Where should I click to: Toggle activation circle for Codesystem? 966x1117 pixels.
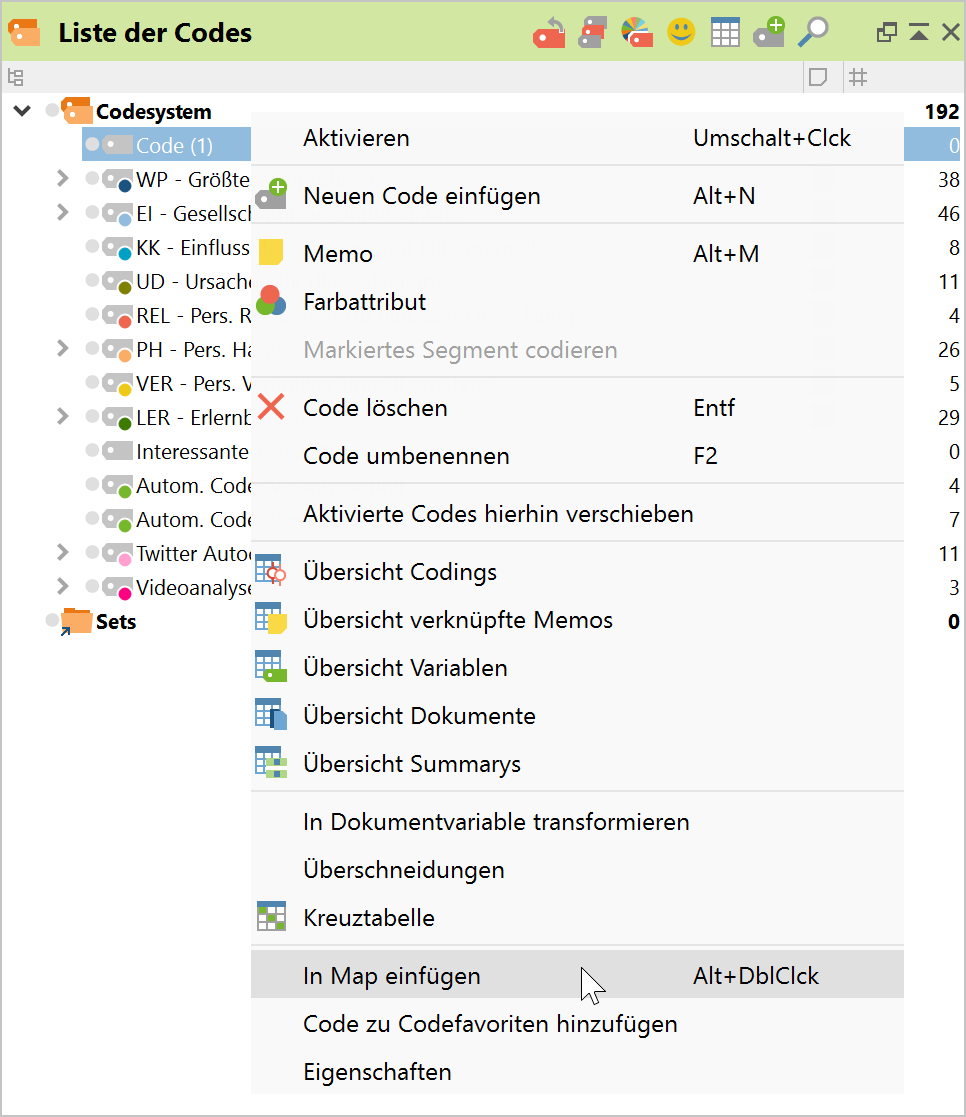[x=52, y=110]
